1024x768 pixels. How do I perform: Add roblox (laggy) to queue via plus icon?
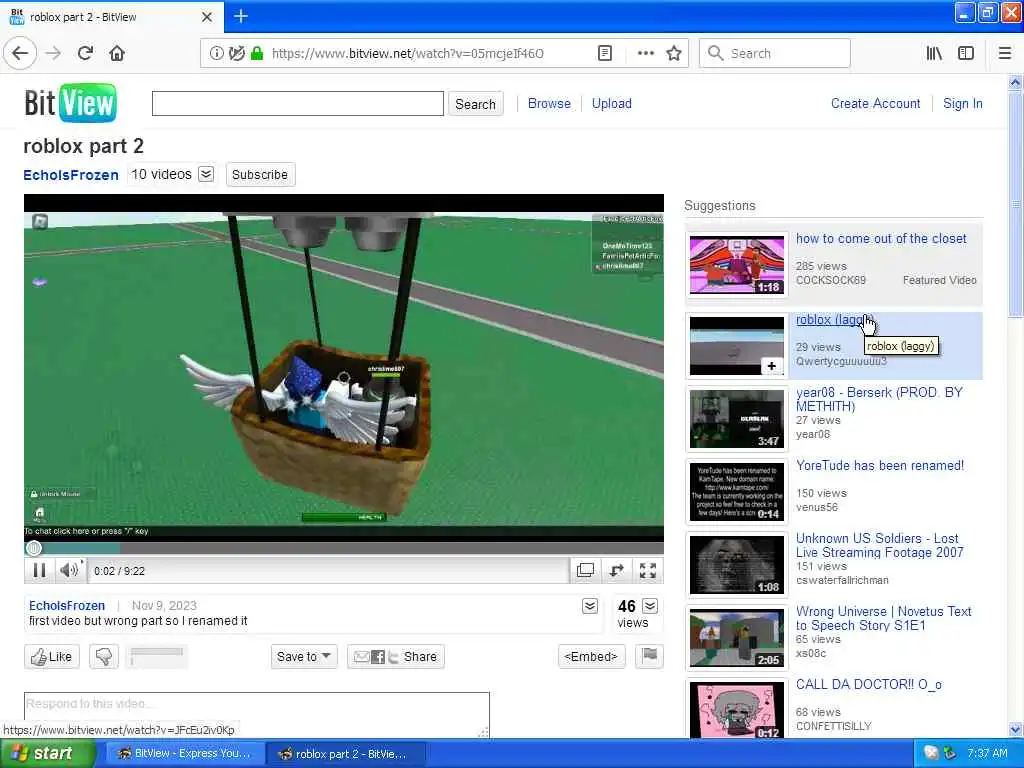pyautogui.click(x=771, y=366)
